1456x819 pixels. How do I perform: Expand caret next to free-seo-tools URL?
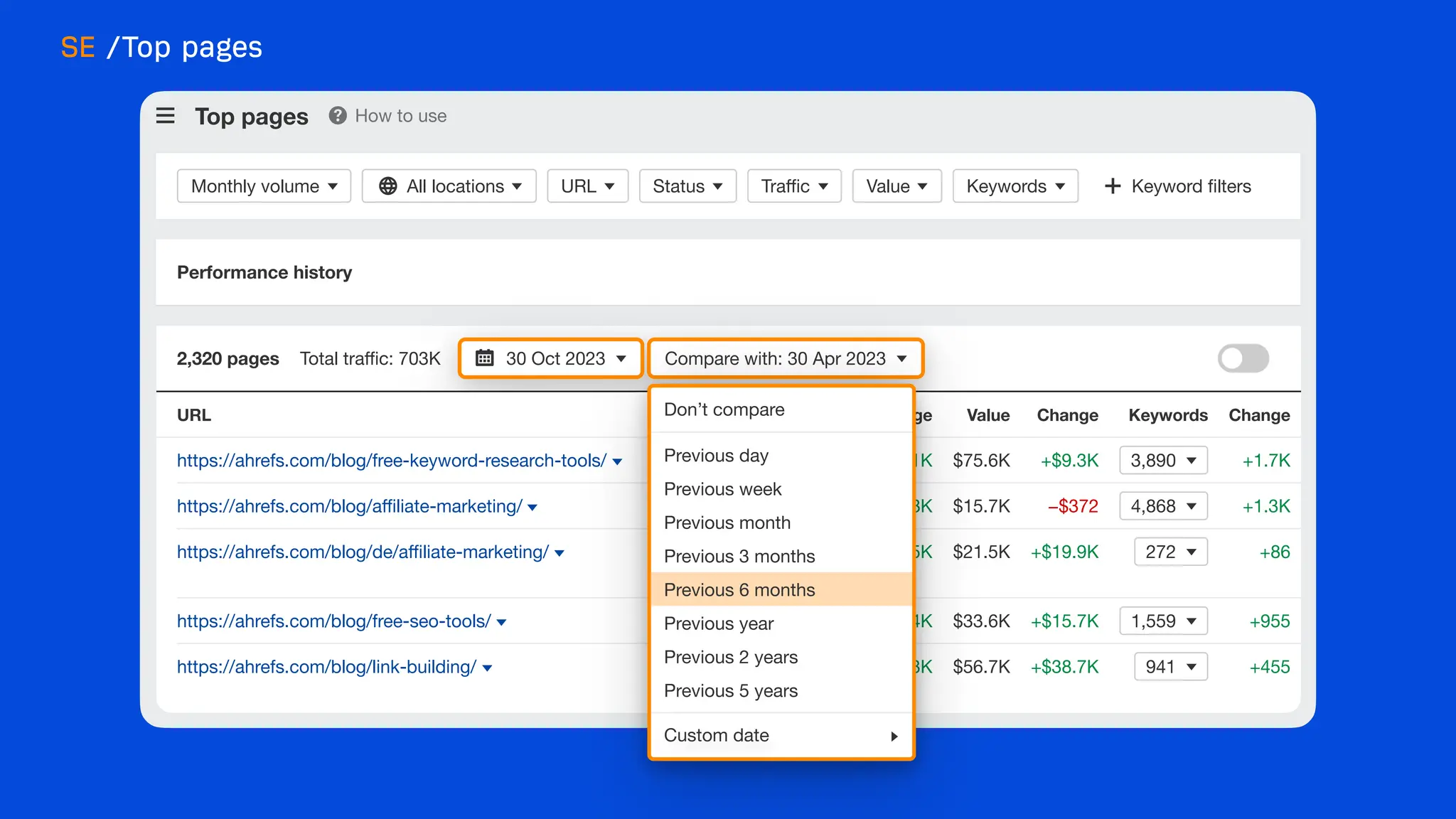(x=501, y=623)
